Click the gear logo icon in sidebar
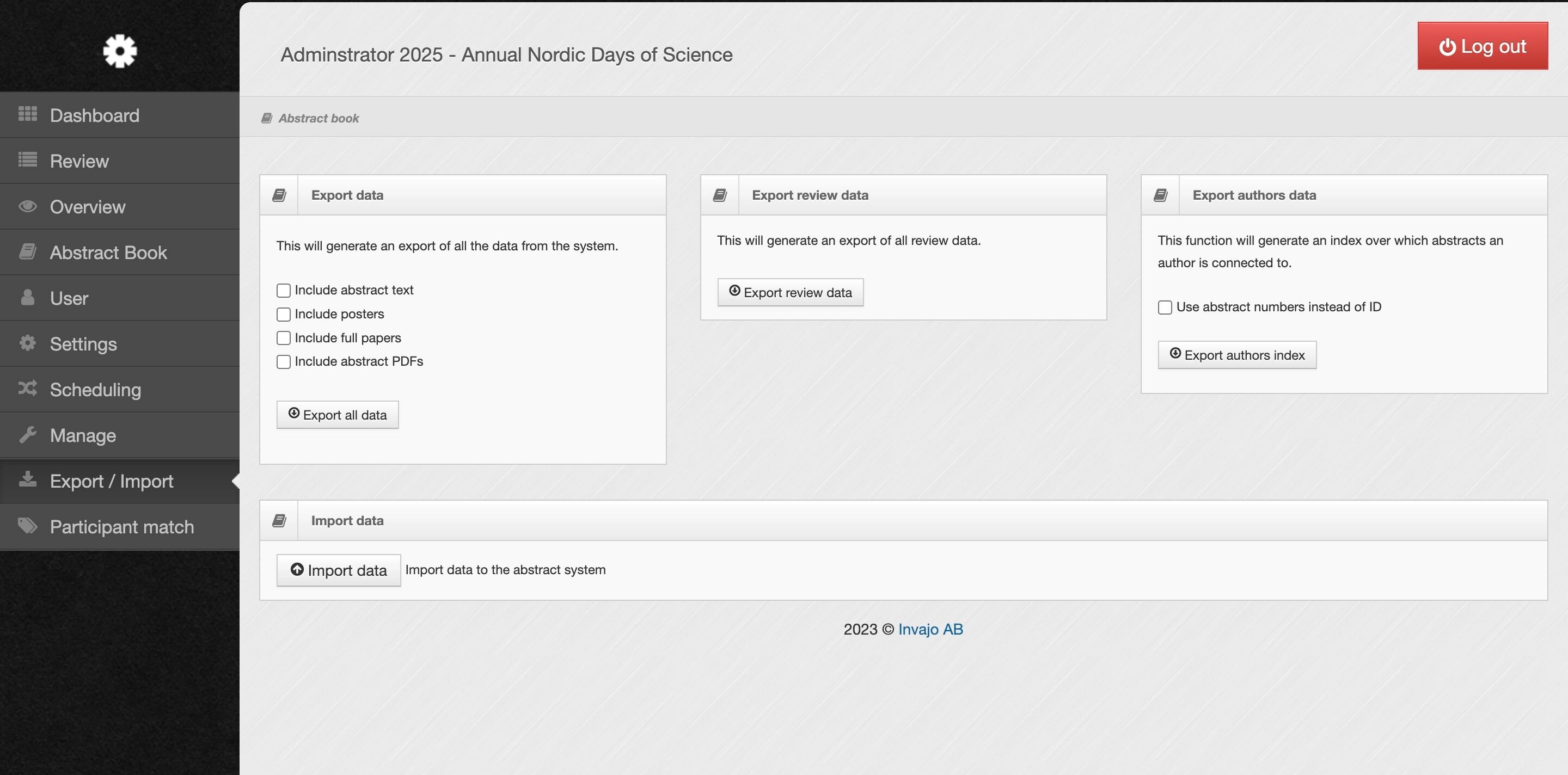 point(120,51)
